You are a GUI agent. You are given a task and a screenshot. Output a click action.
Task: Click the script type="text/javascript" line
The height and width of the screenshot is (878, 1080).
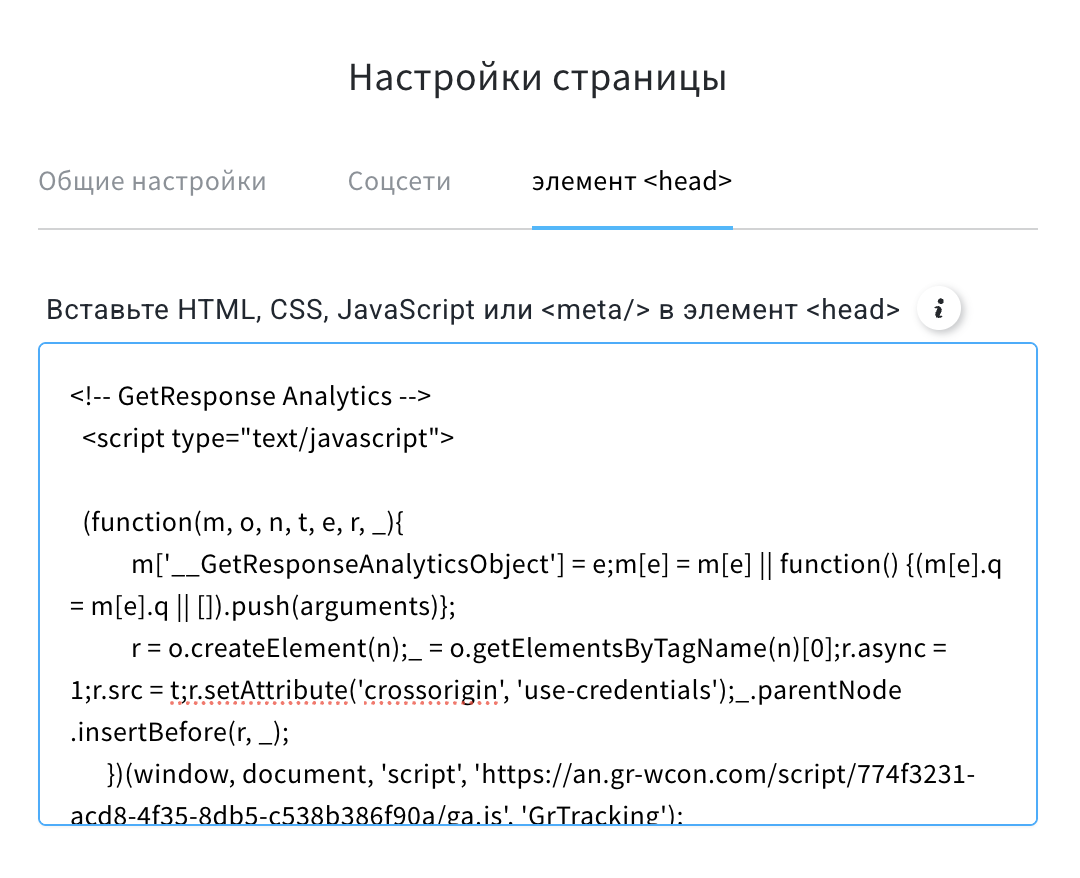point(268,439)
